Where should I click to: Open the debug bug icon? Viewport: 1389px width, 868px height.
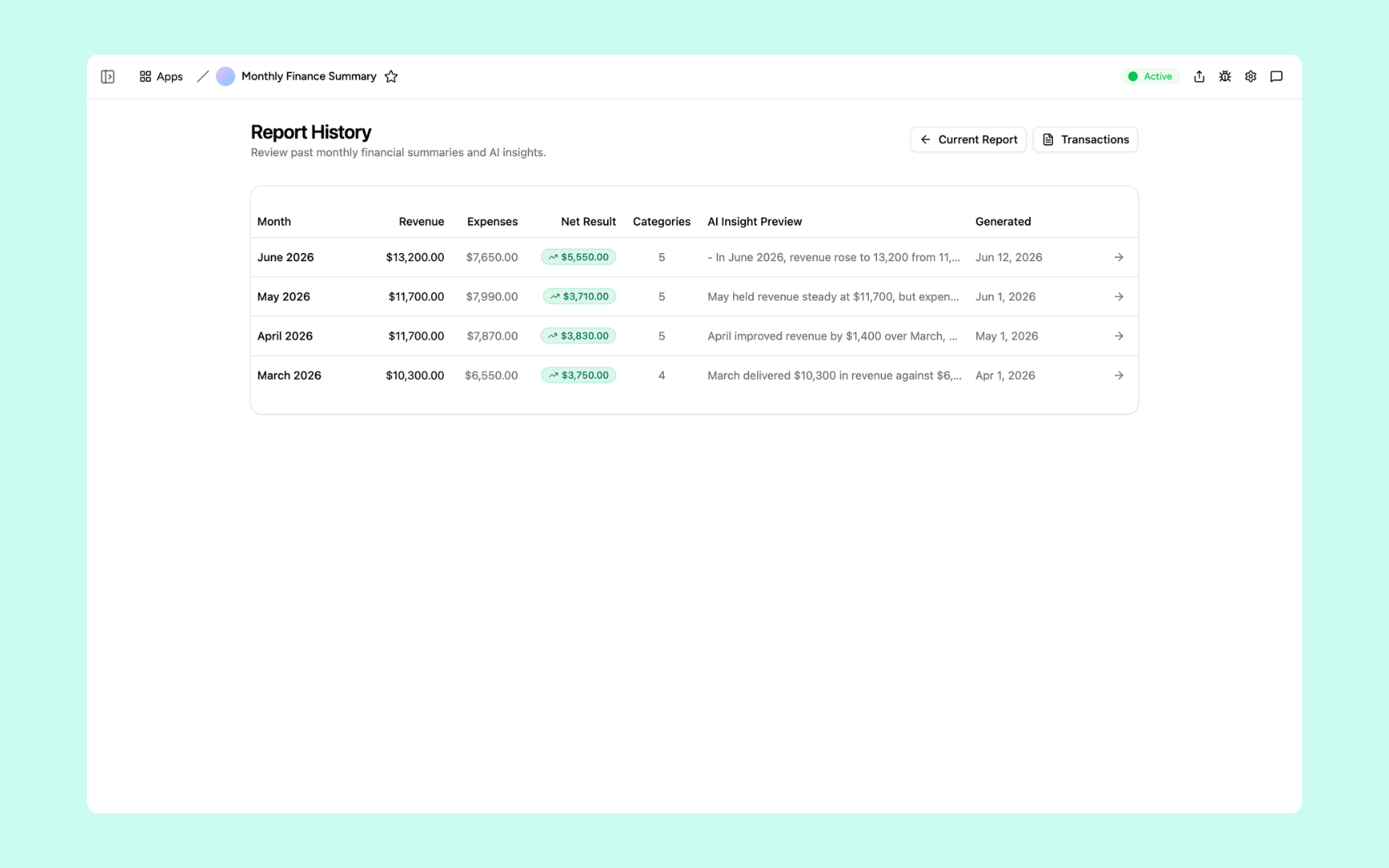pos(1225,76)
